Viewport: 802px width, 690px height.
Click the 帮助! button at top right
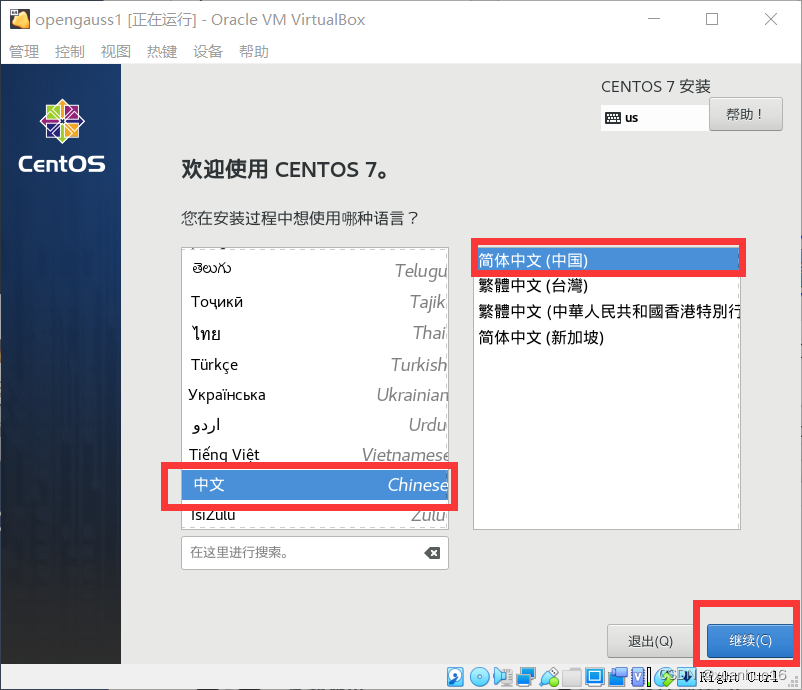[746, 114]
